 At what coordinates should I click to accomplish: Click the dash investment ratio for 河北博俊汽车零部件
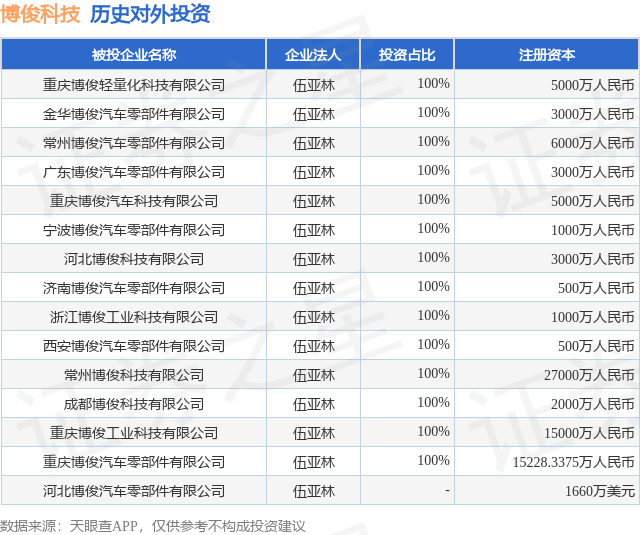[447, 490]
